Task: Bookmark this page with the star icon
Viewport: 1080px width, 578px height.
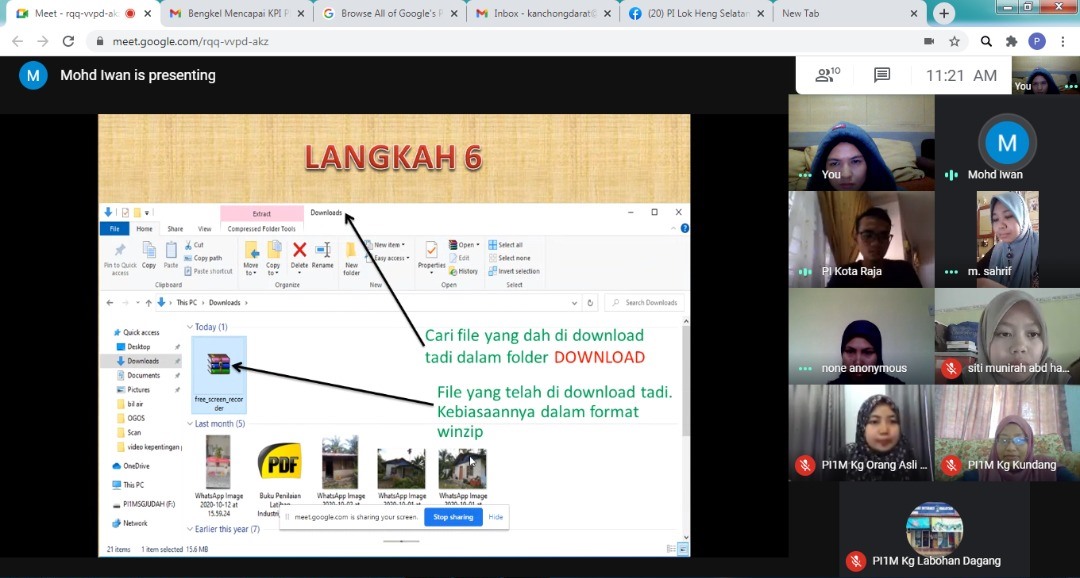Action: click(x=955, y=41)
